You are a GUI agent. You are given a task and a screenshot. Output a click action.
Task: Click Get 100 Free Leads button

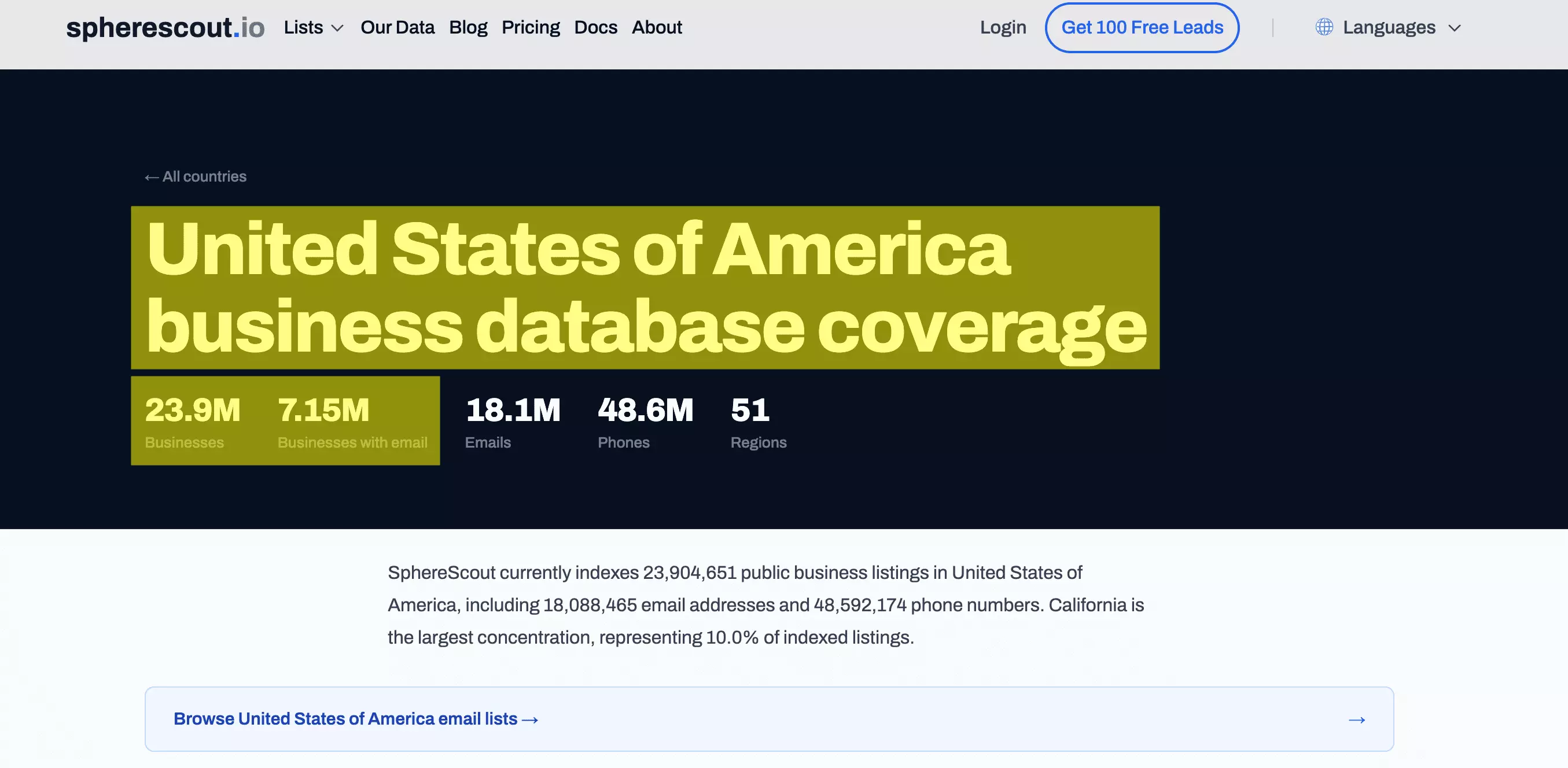coord(1142,27)
